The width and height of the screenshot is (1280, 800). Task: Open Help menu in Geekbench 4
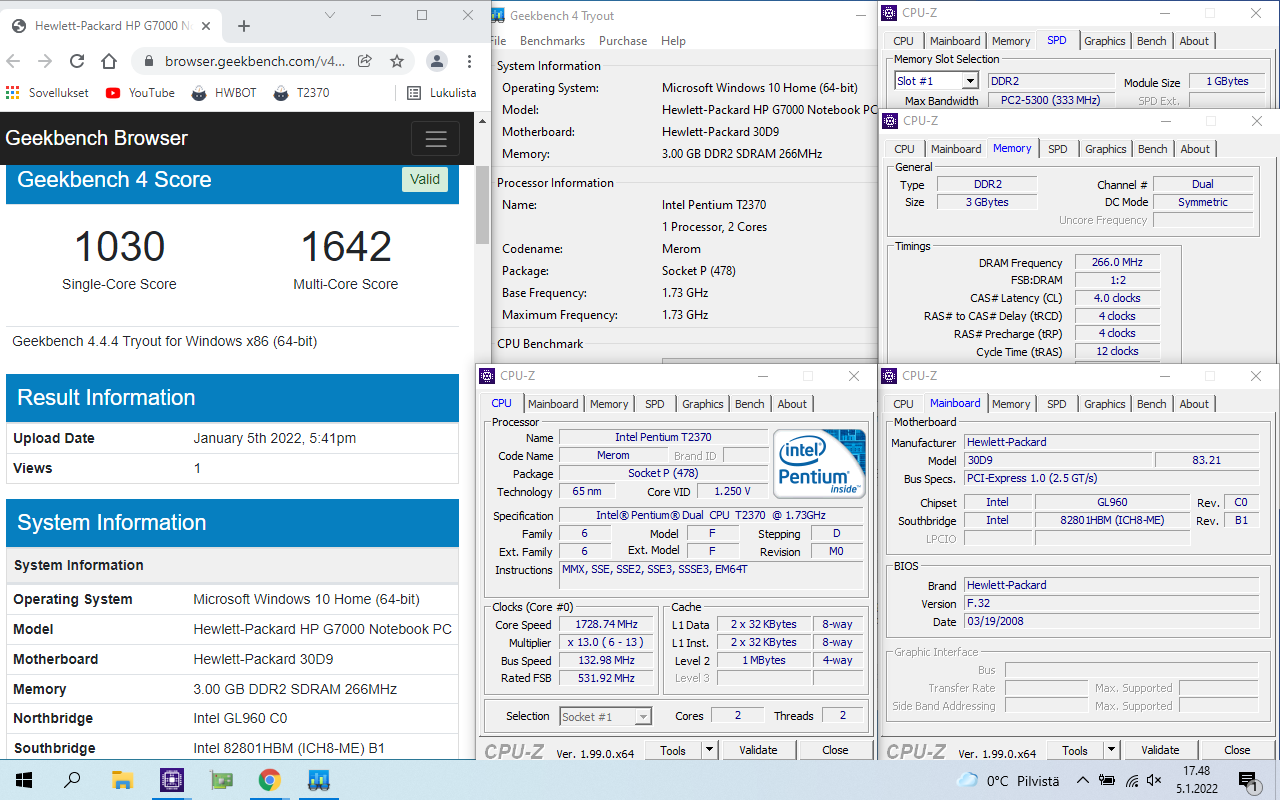673,41
